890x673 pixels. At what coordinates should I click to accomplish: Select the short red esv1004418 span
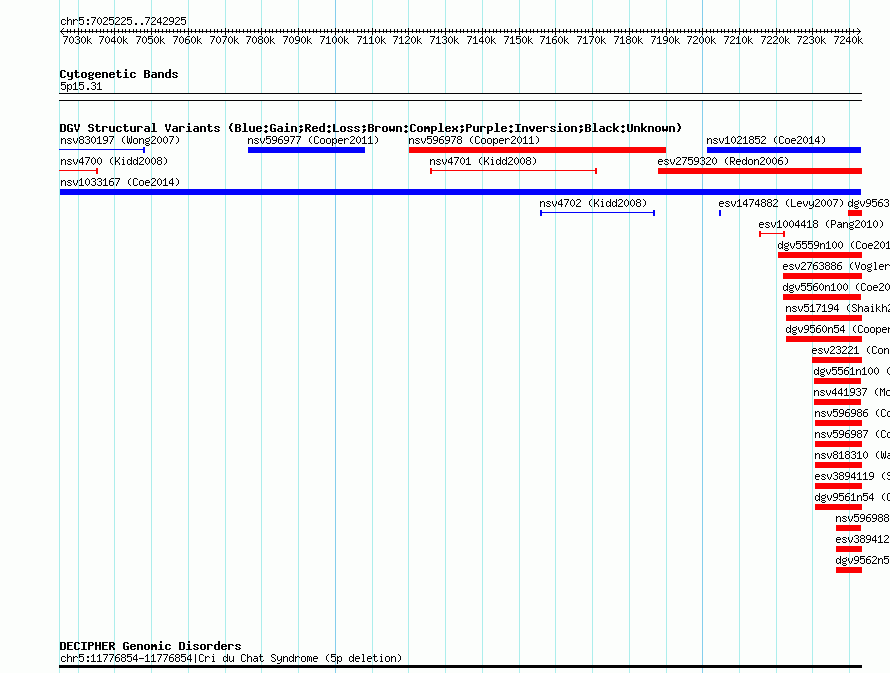tap(772, 234)
